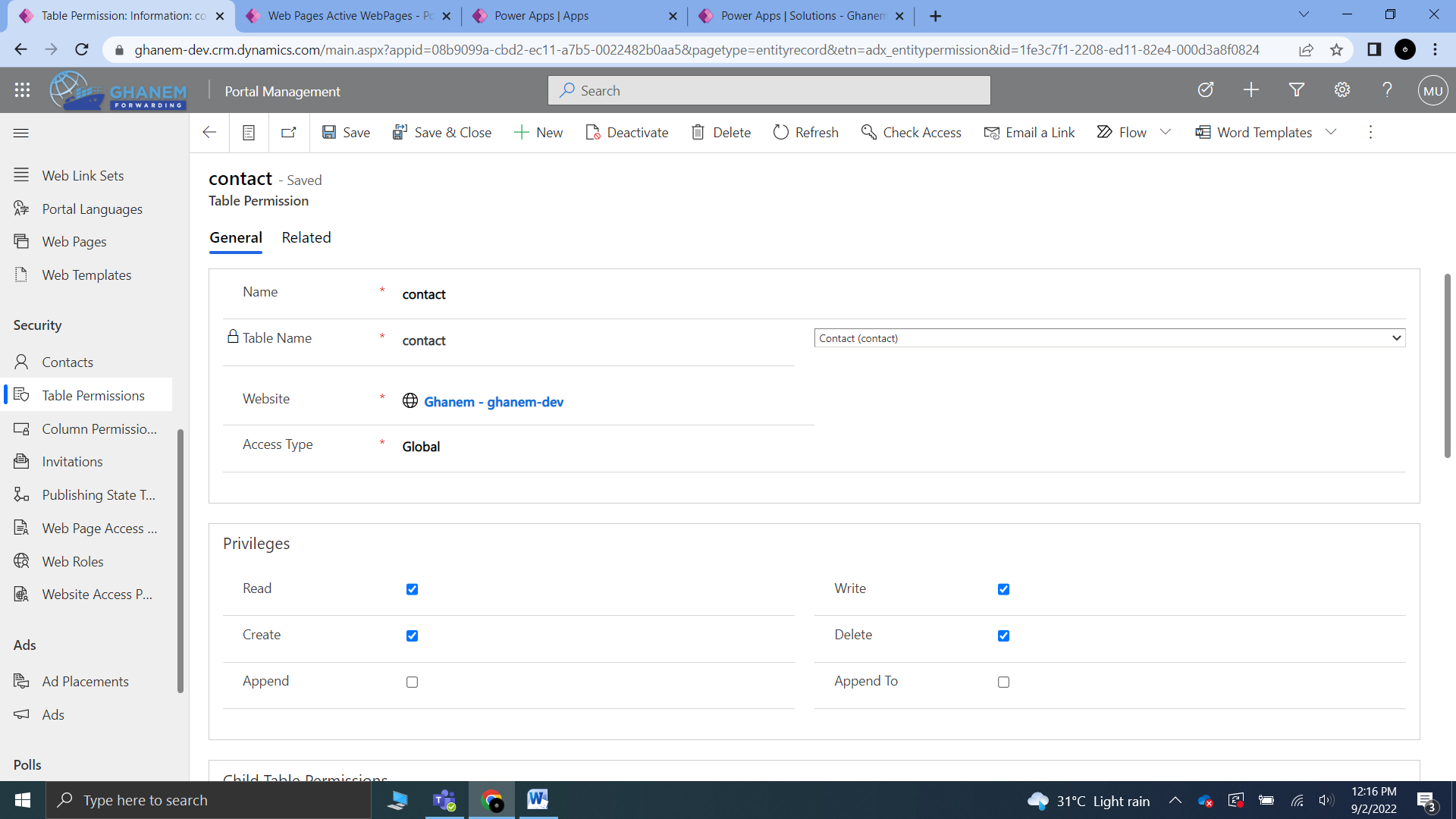Enable the Append privilege
The width and height of the screenshot is (1456, 819).
(412, 682)
